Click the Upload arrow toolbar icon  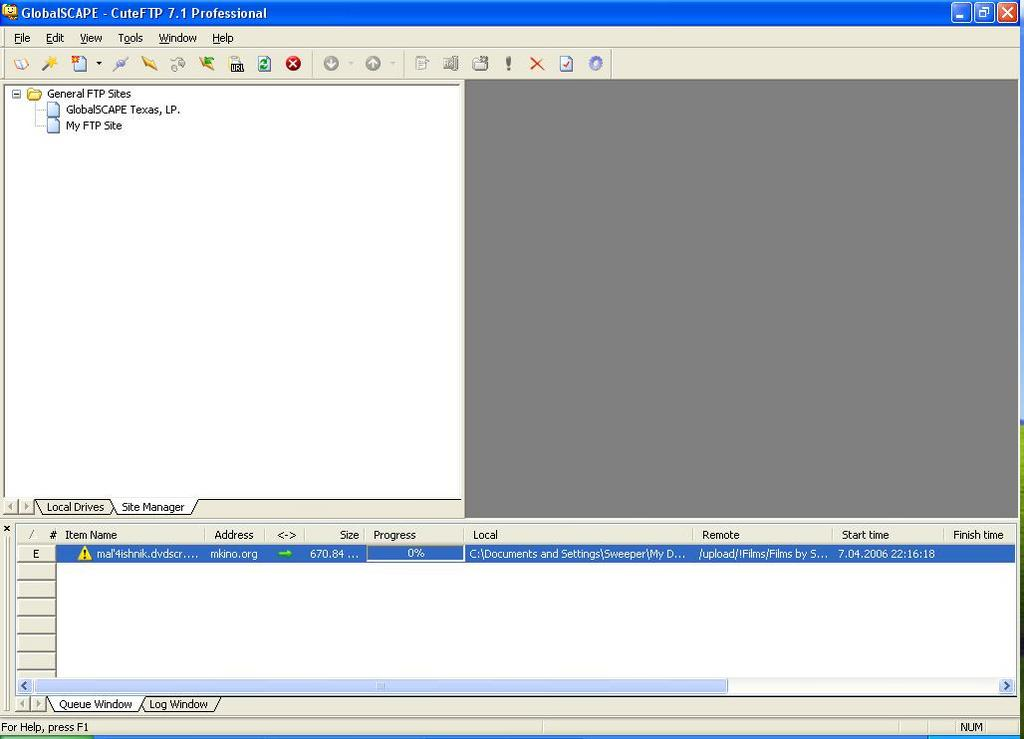373,64
